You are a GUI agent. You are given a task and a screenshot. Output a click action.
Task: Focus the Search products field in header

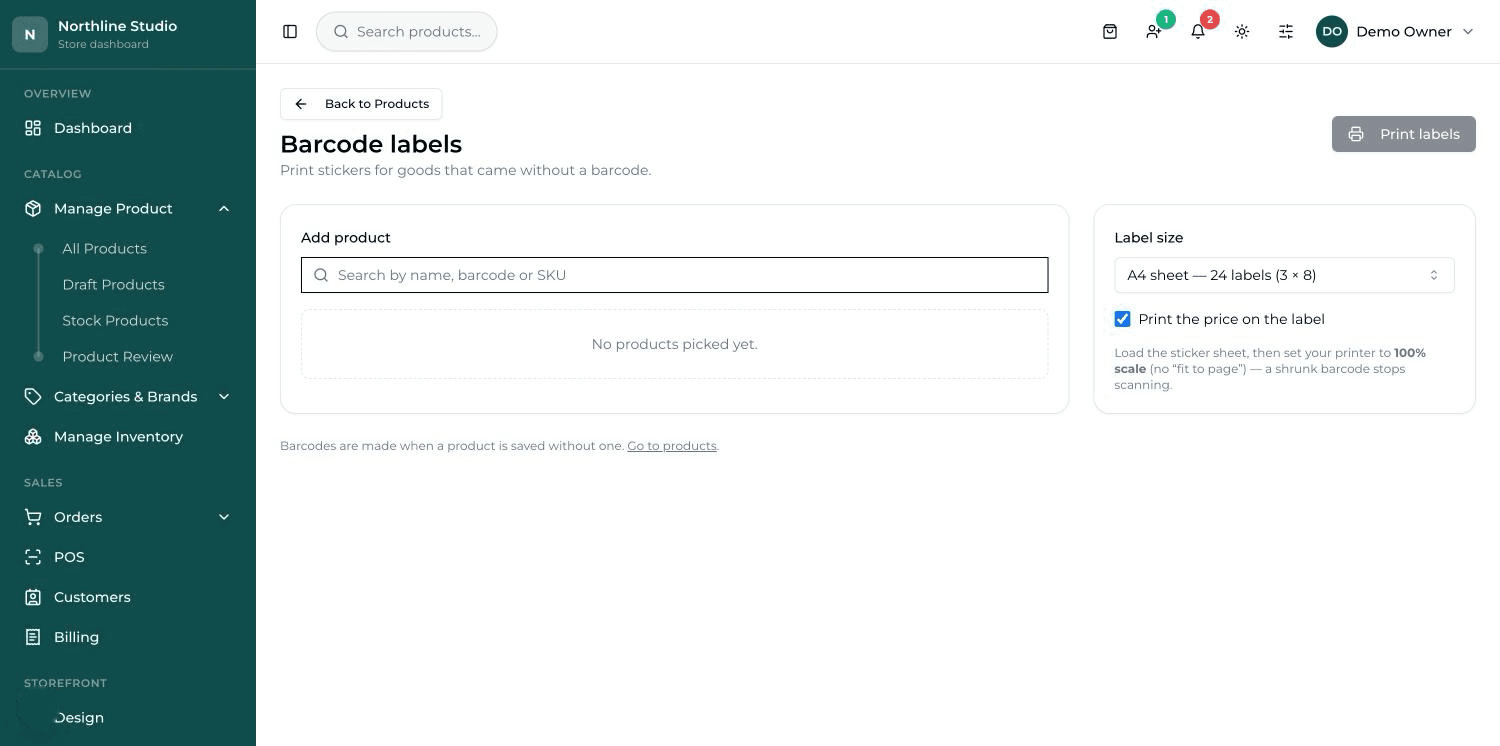tap(407, 32)
